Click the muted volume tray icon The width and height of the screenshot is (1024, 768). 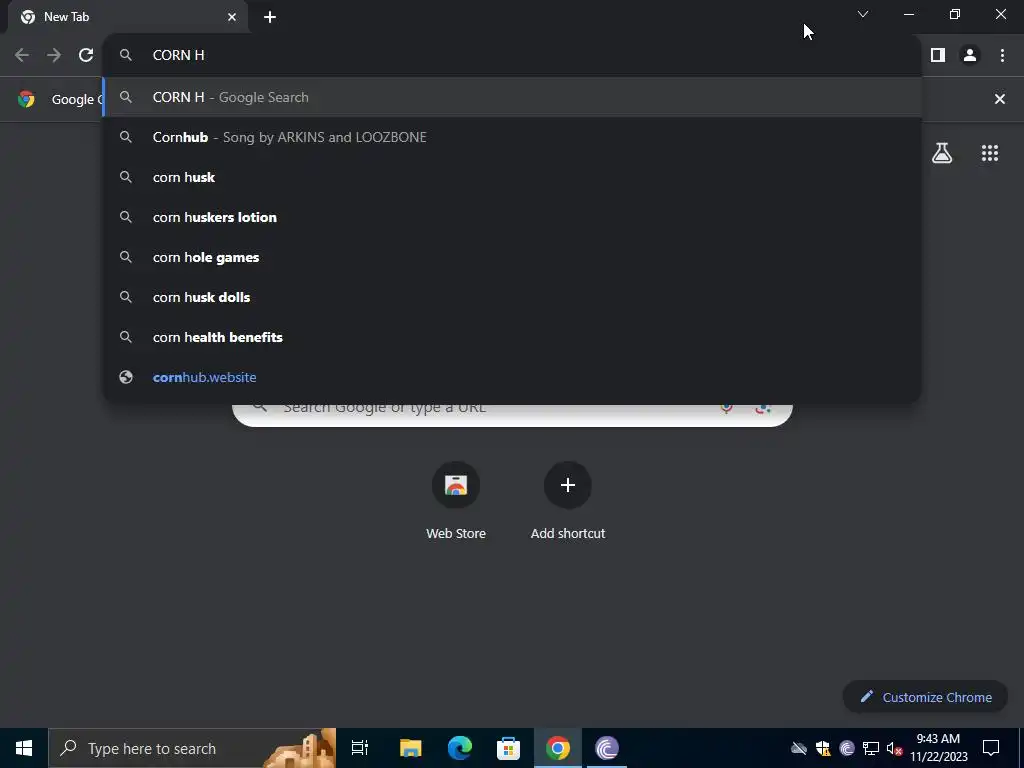pyautogui.click(x=894, y=748)
